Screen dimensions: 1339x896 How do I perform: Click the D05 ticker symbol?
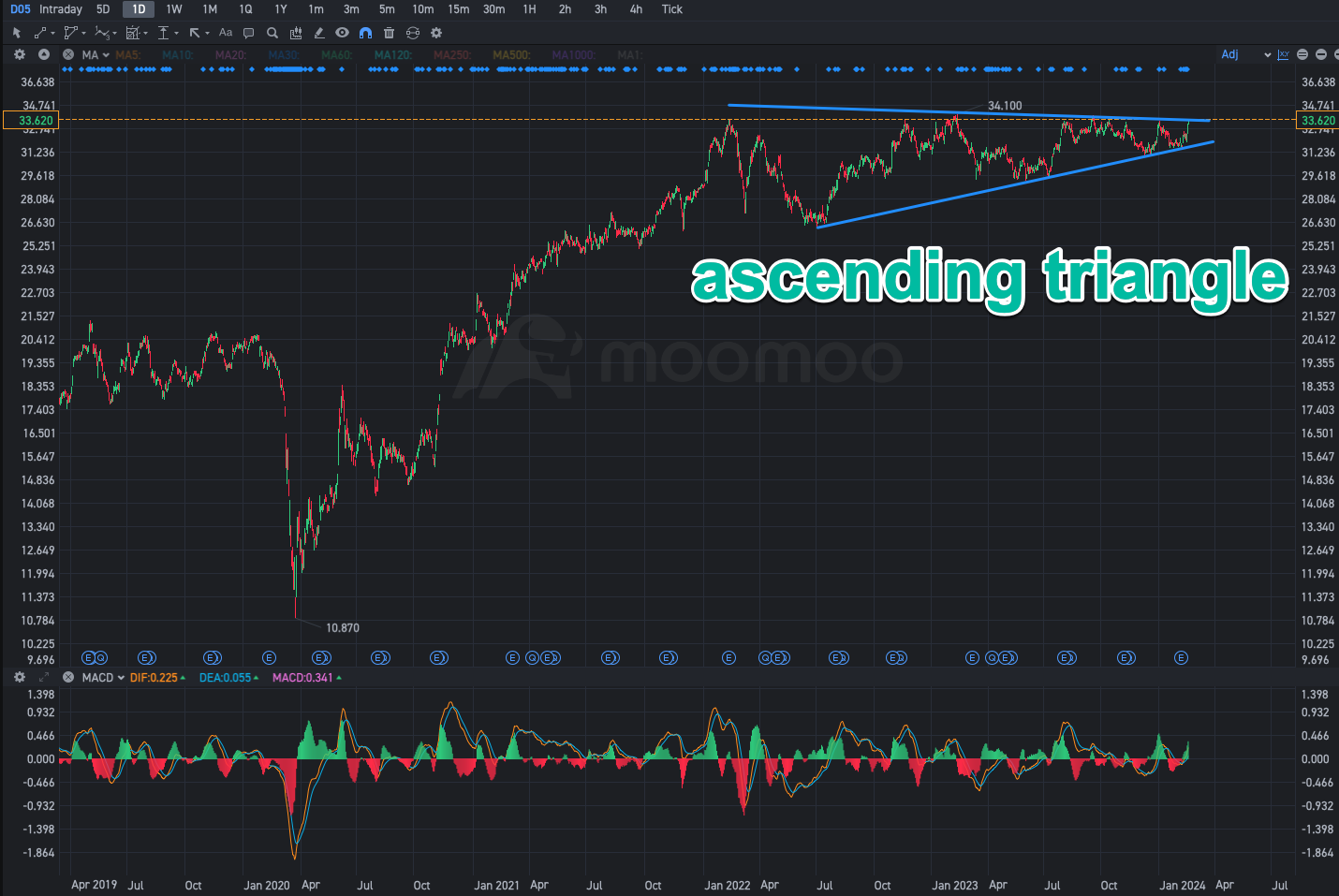(x=21, y=9)
